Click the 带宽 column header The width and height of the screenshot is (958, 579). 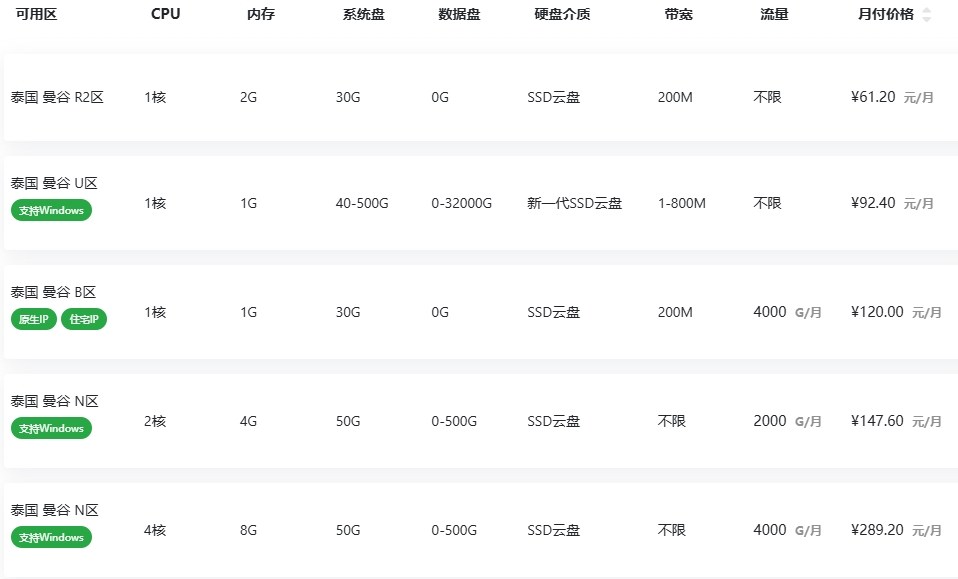tap(678, 14)
